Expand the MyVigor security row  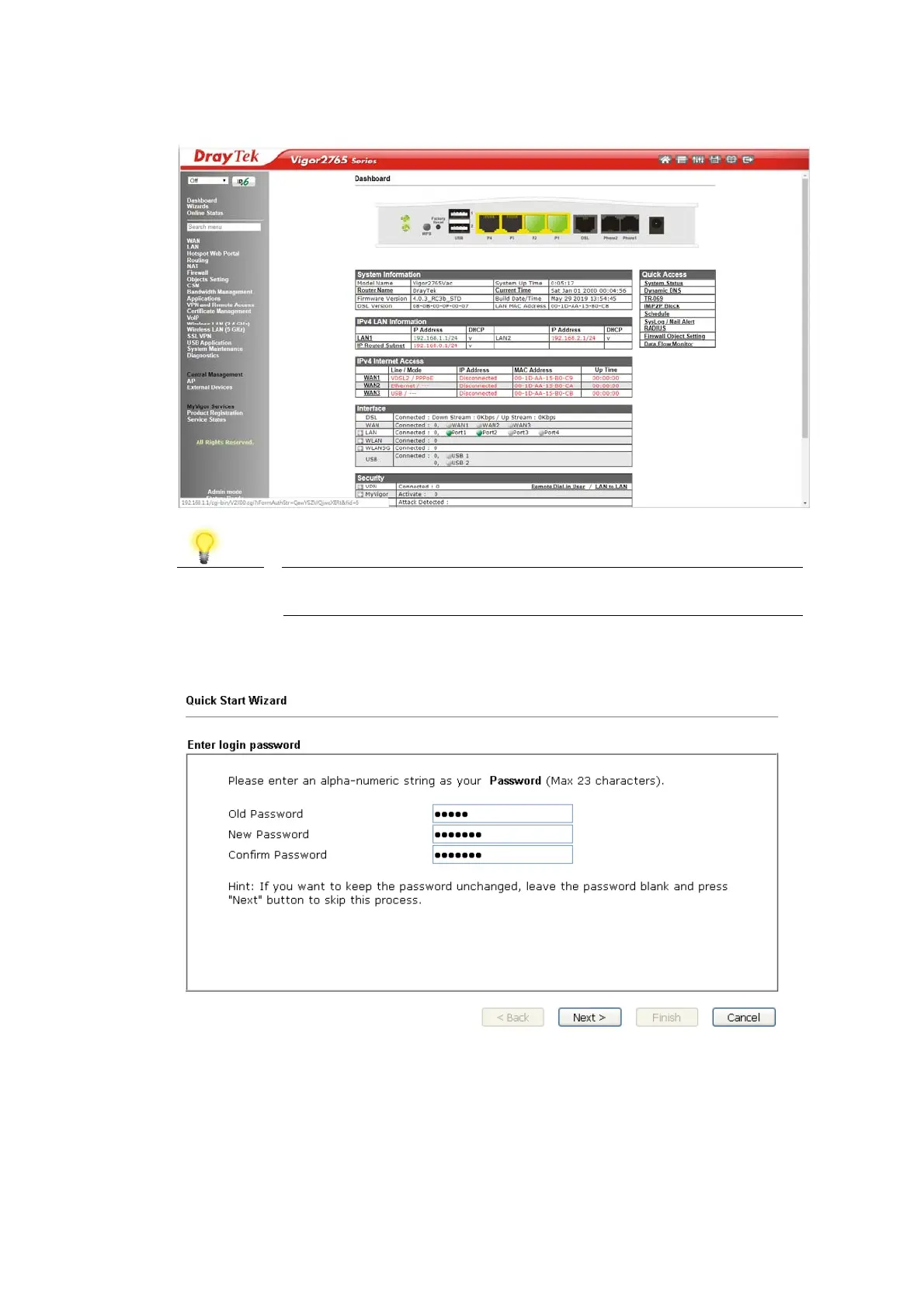tap(360, 494)
